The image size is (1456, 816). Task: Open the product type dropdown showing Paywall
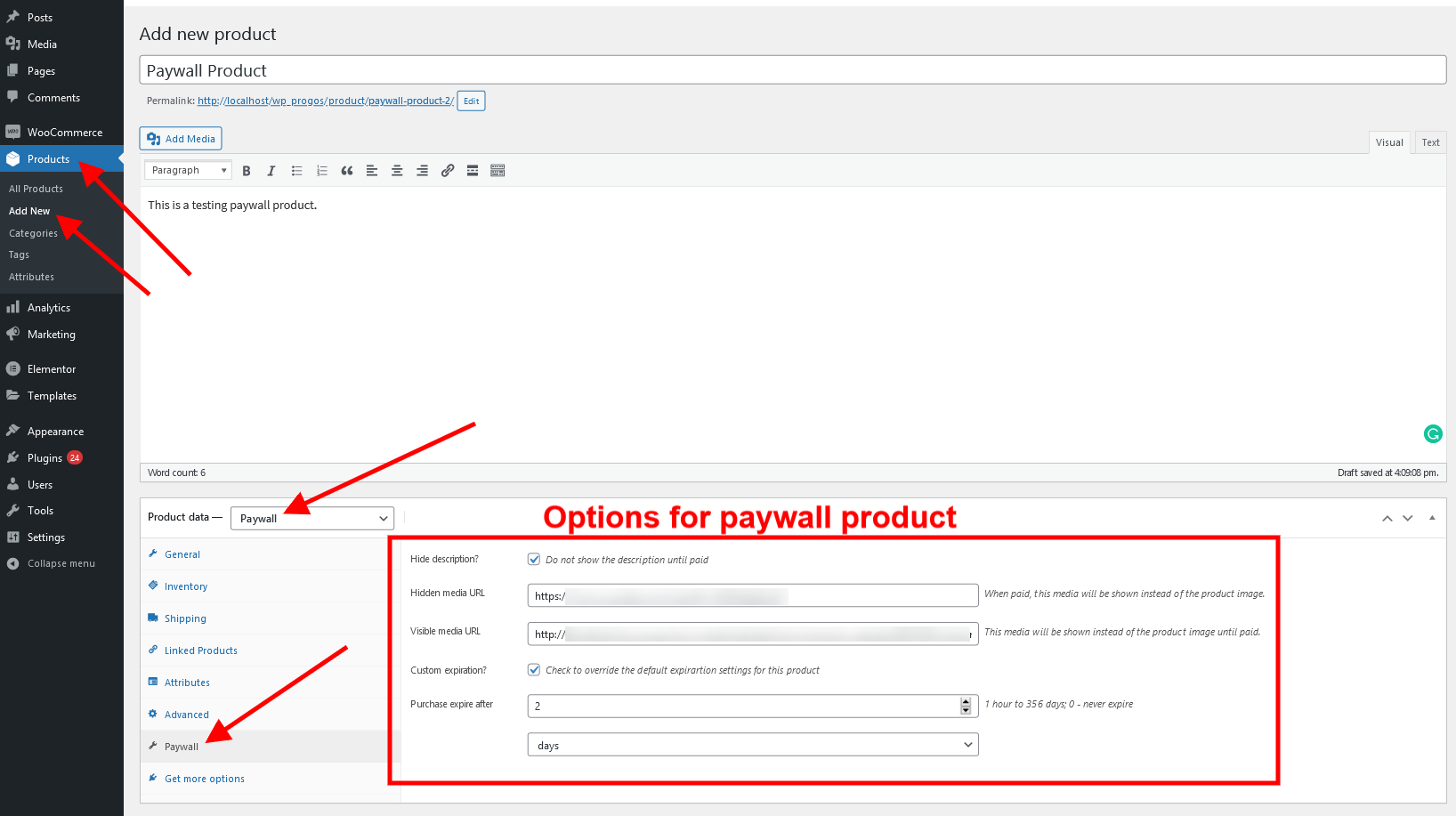coord(312,518)
